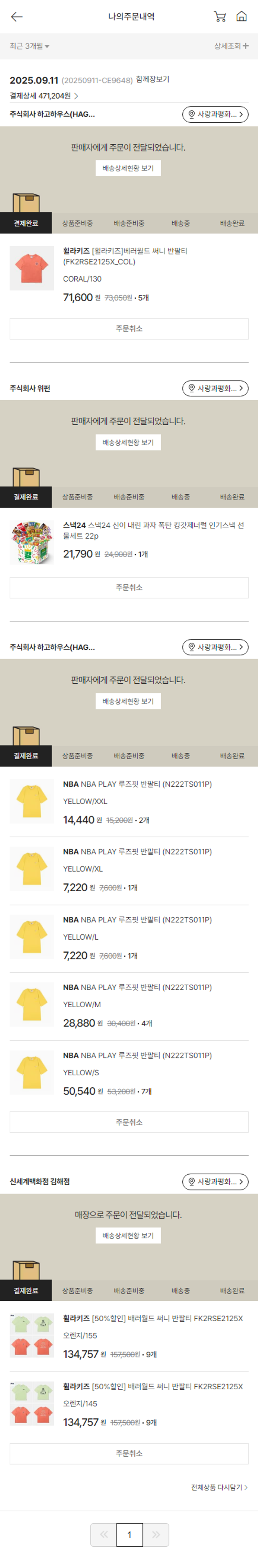Open coral 휠라키즈 shirt thumbnail
The image size is (258, 1568).
tap(32, 268)
